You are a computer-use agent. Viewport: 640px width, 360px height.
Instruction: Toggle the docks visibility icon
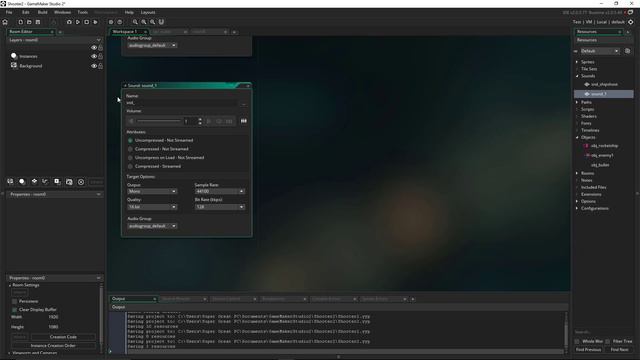click(x=161, y=22)
